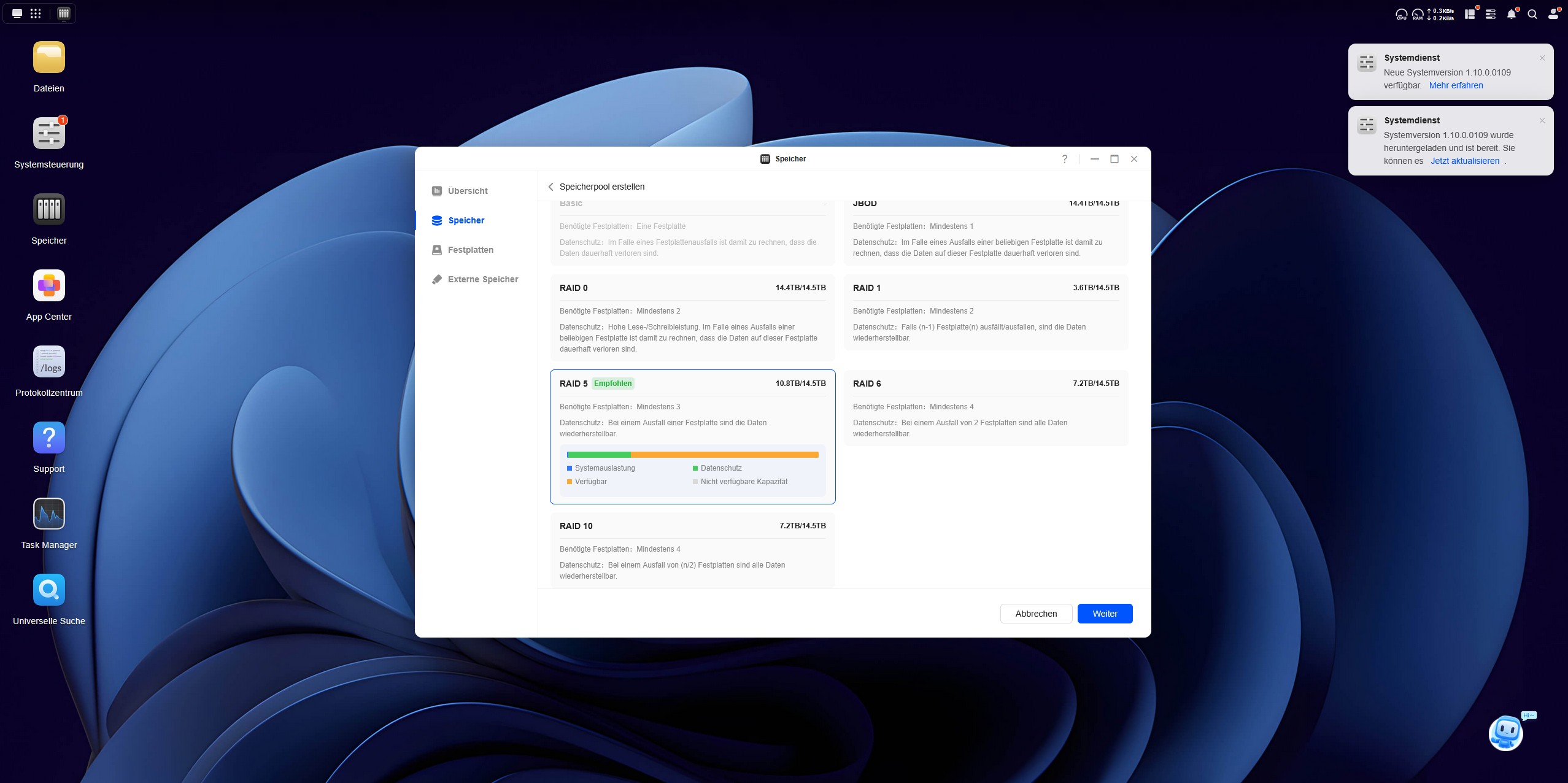Click Jetzt aktualisieren link
1568x783 pixels.
pyautogui.click(x=1464, y=161)
